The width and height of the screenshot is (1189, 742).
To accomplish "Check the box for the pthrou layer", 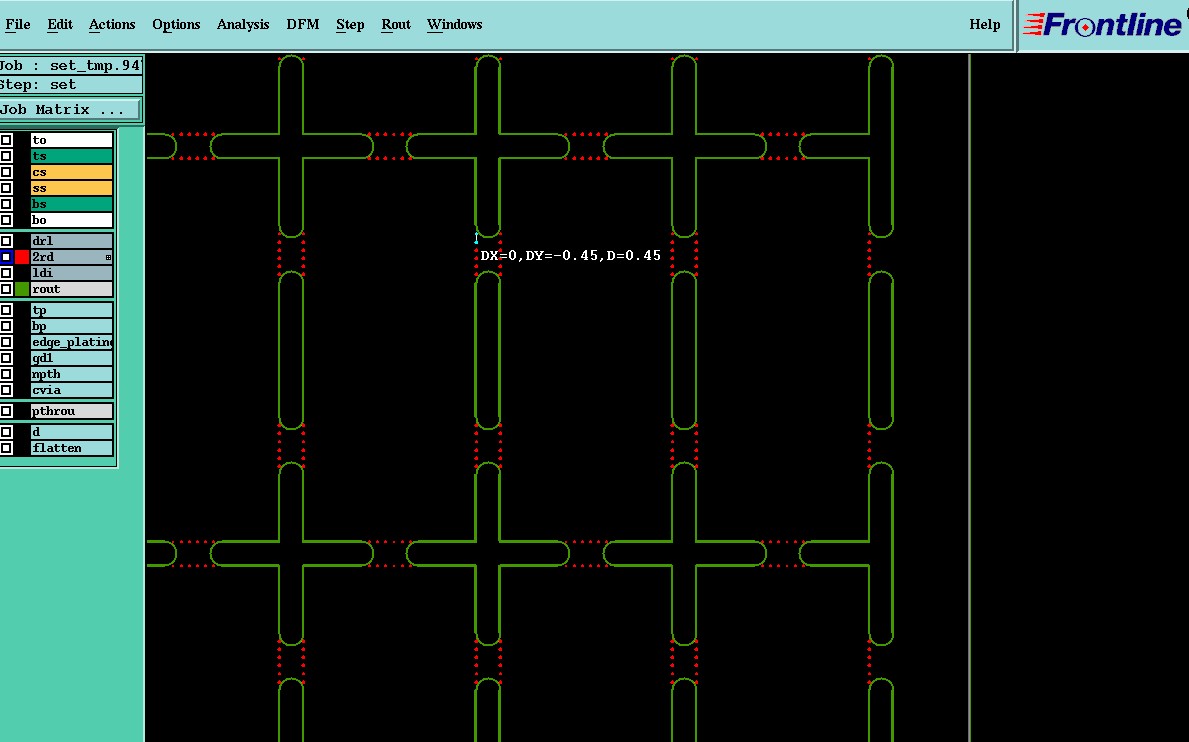I will 6,411.
